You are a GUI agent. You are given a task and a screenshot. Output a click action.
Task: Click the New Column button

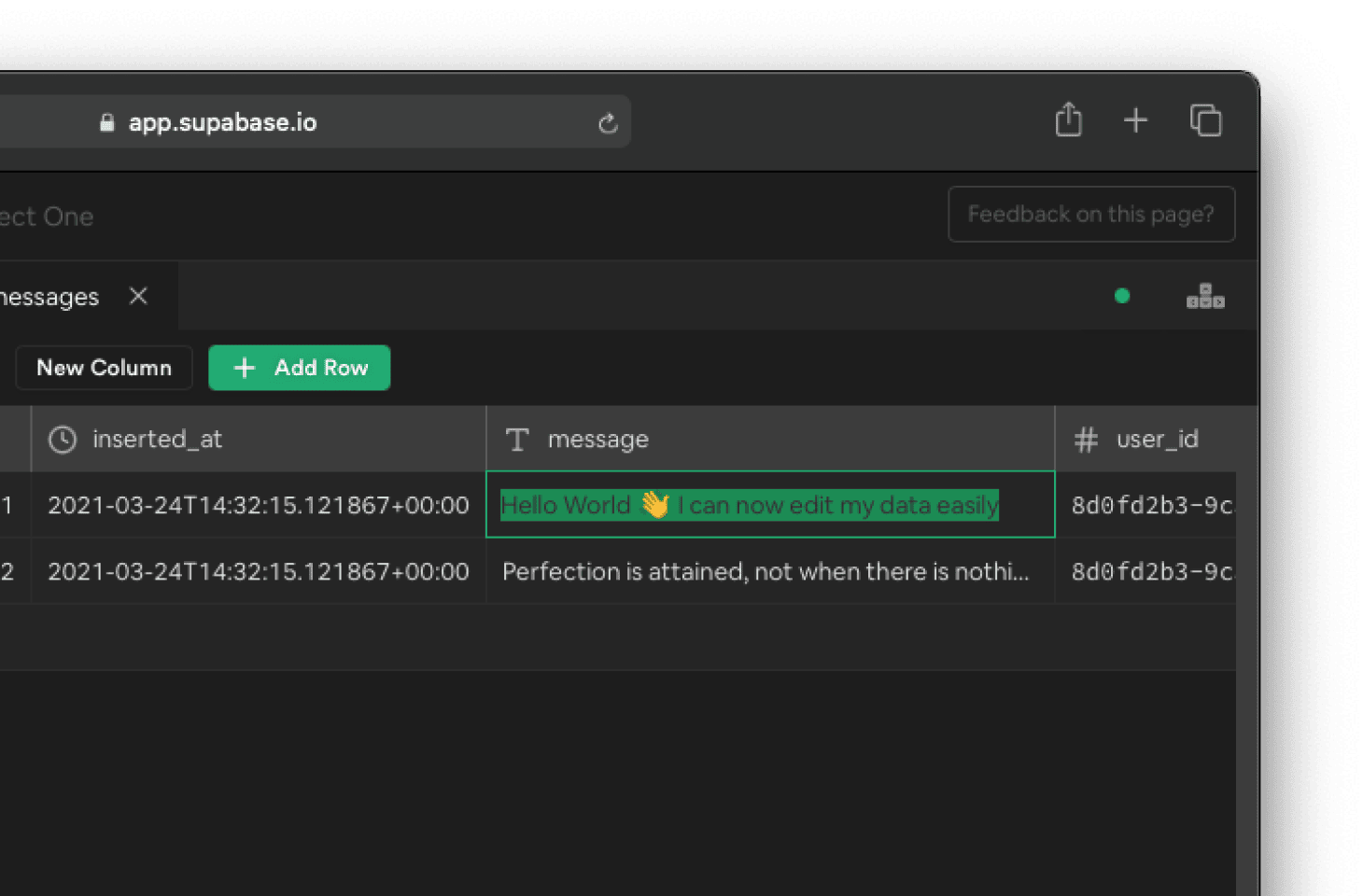coord(104,368)
